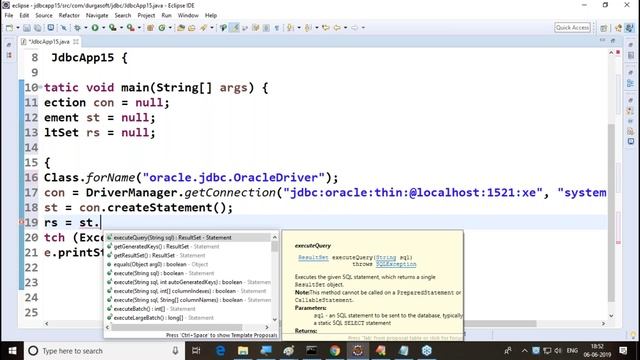Viewport: 640px width, 360px height.
Task: Click the Maximize editor area icon
Action: [613, 40]
